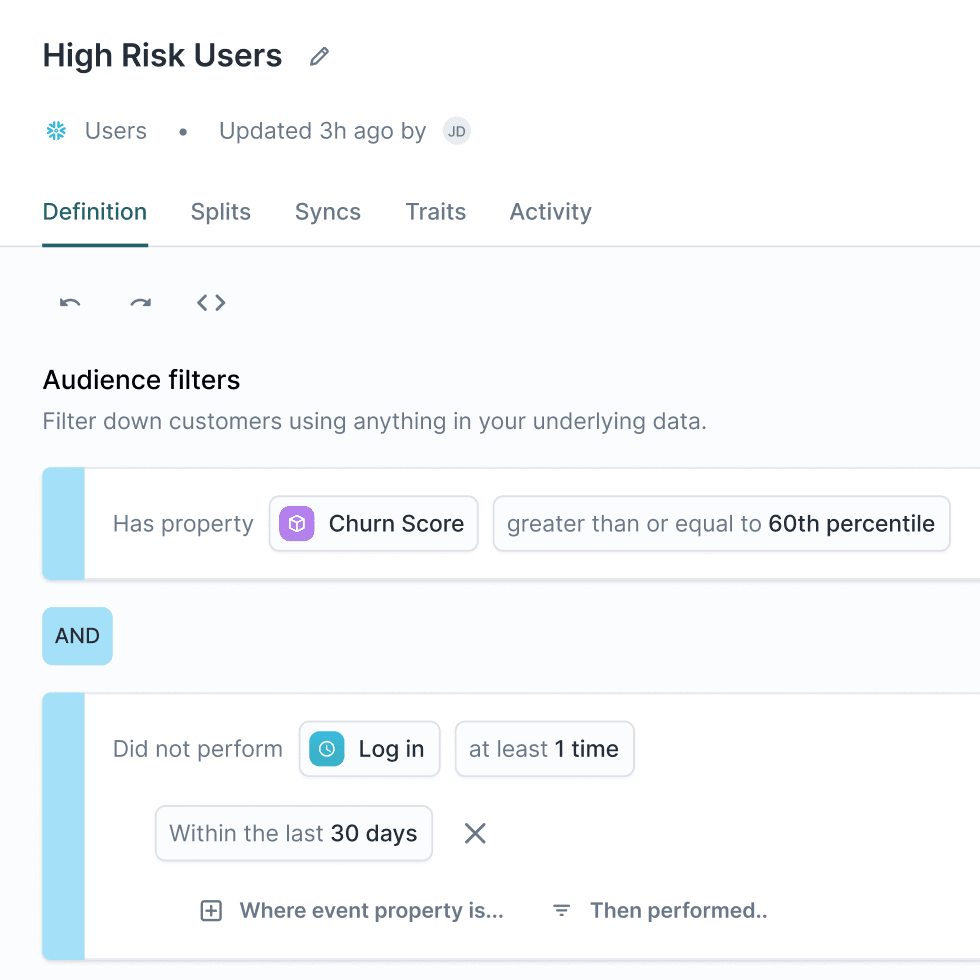Open the code view with the brackets icon
This screenshot has height=980, width=980.
211,302
